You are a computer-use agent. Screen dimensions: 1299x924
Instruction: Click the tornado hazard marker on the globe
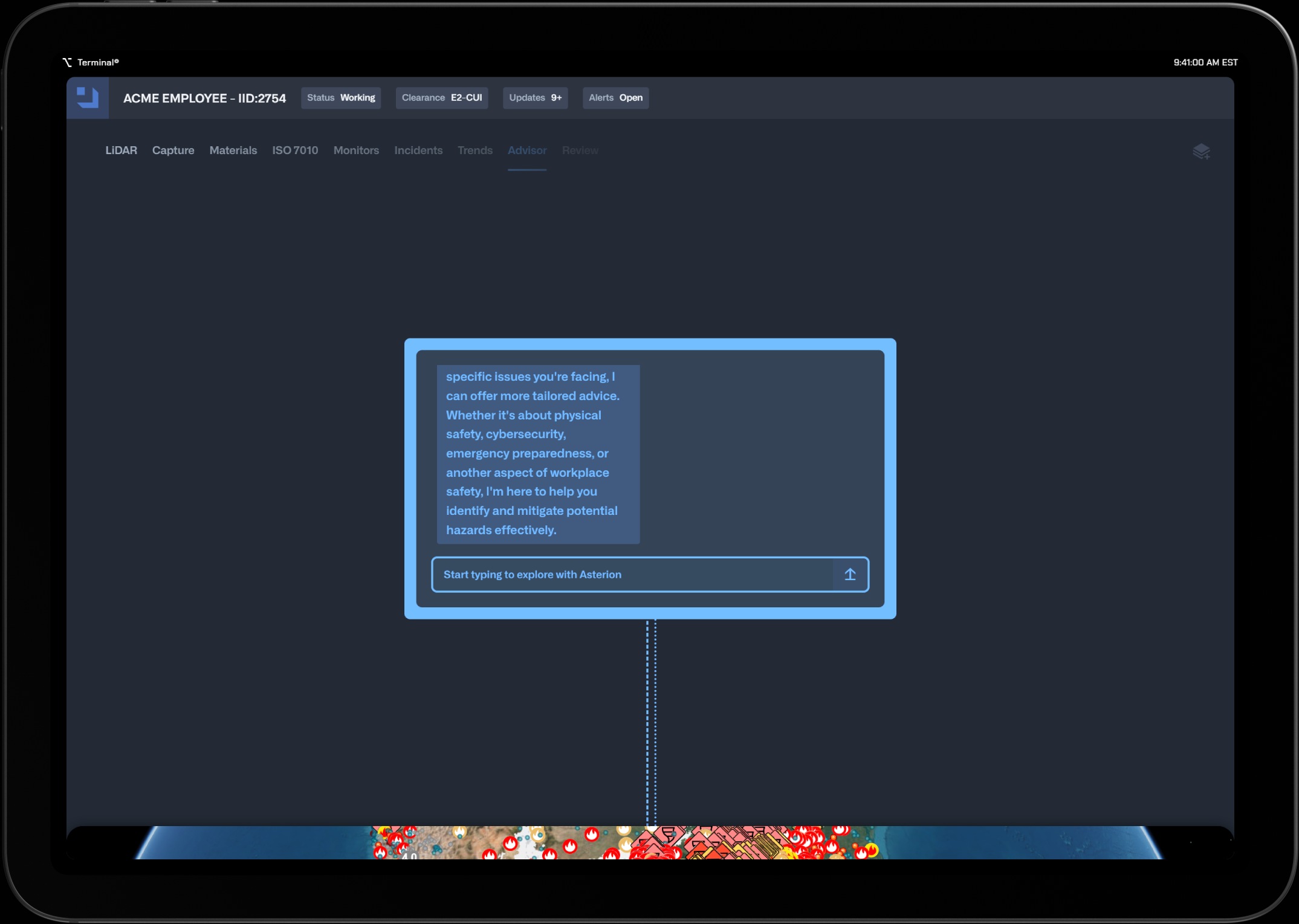668,836
